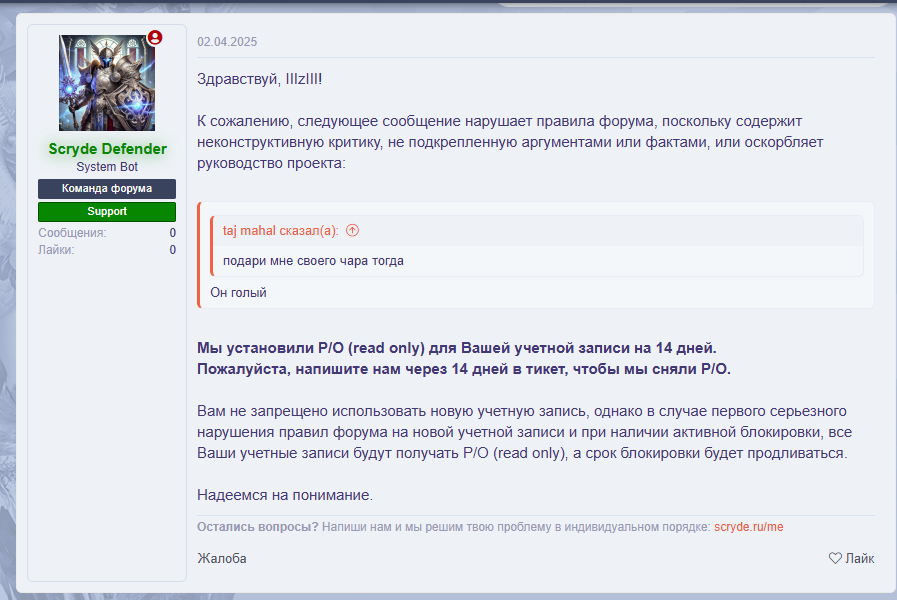The width and height of the screenshot is (897, 600).
Task: Open the Scryde Defender avatar image
Action: [107, 84]
